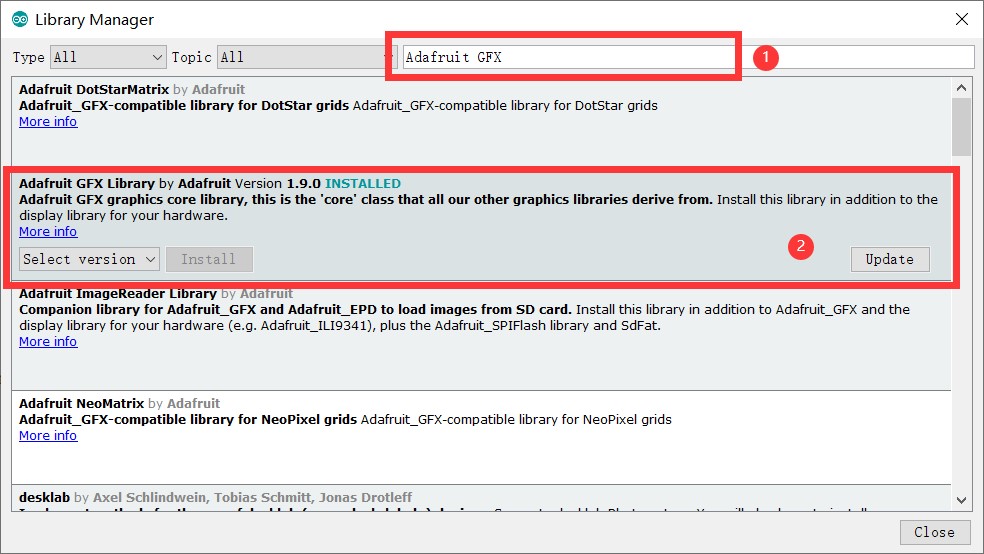Click the Install button for Adafruit GFX Library
Image resolution: width=984 pixels, height=554 pixels.
(x=209, y=259)
